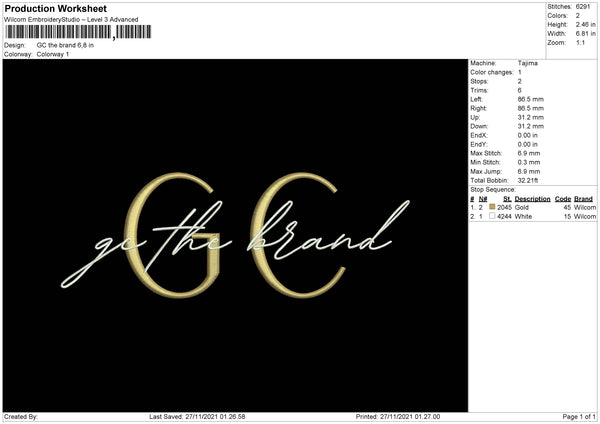Viewport: 600px width, 424px height.
Task: Click the 'EndX:' label
Action: tap(479, 135)
